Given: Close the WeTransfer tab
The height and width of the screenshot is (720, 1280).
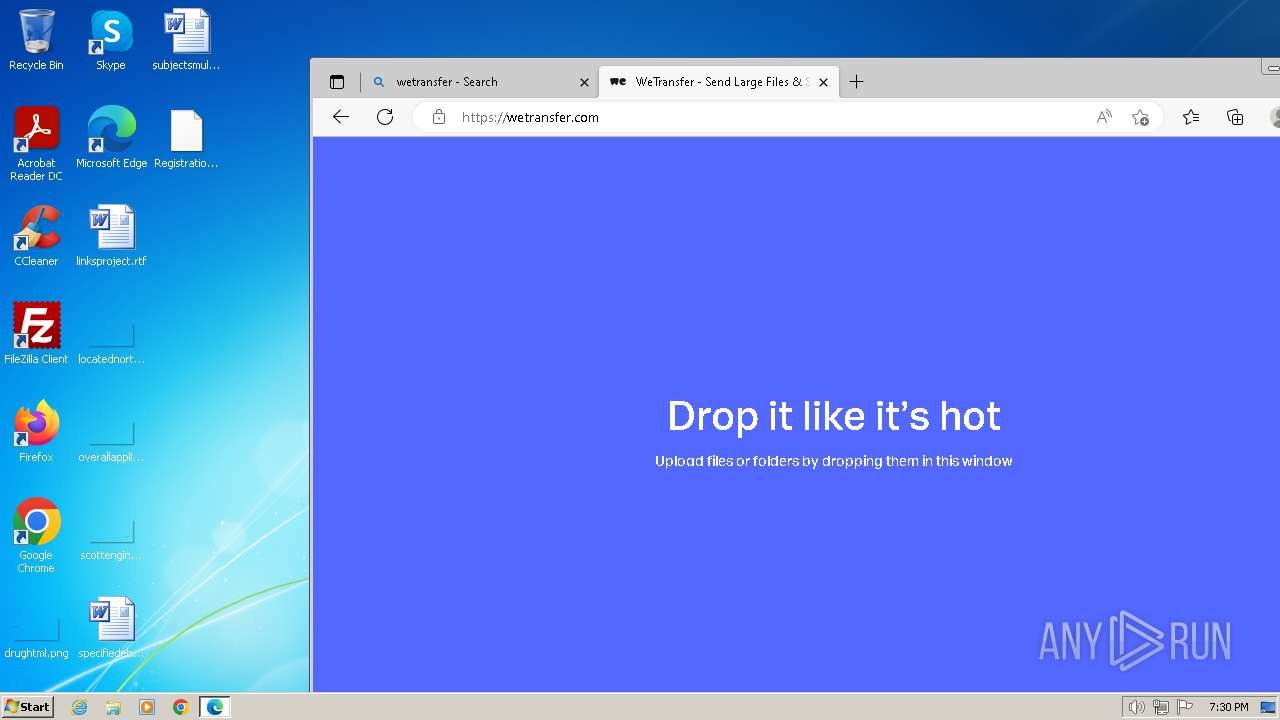Looking at the screenshot, I should tap(823, 82).
